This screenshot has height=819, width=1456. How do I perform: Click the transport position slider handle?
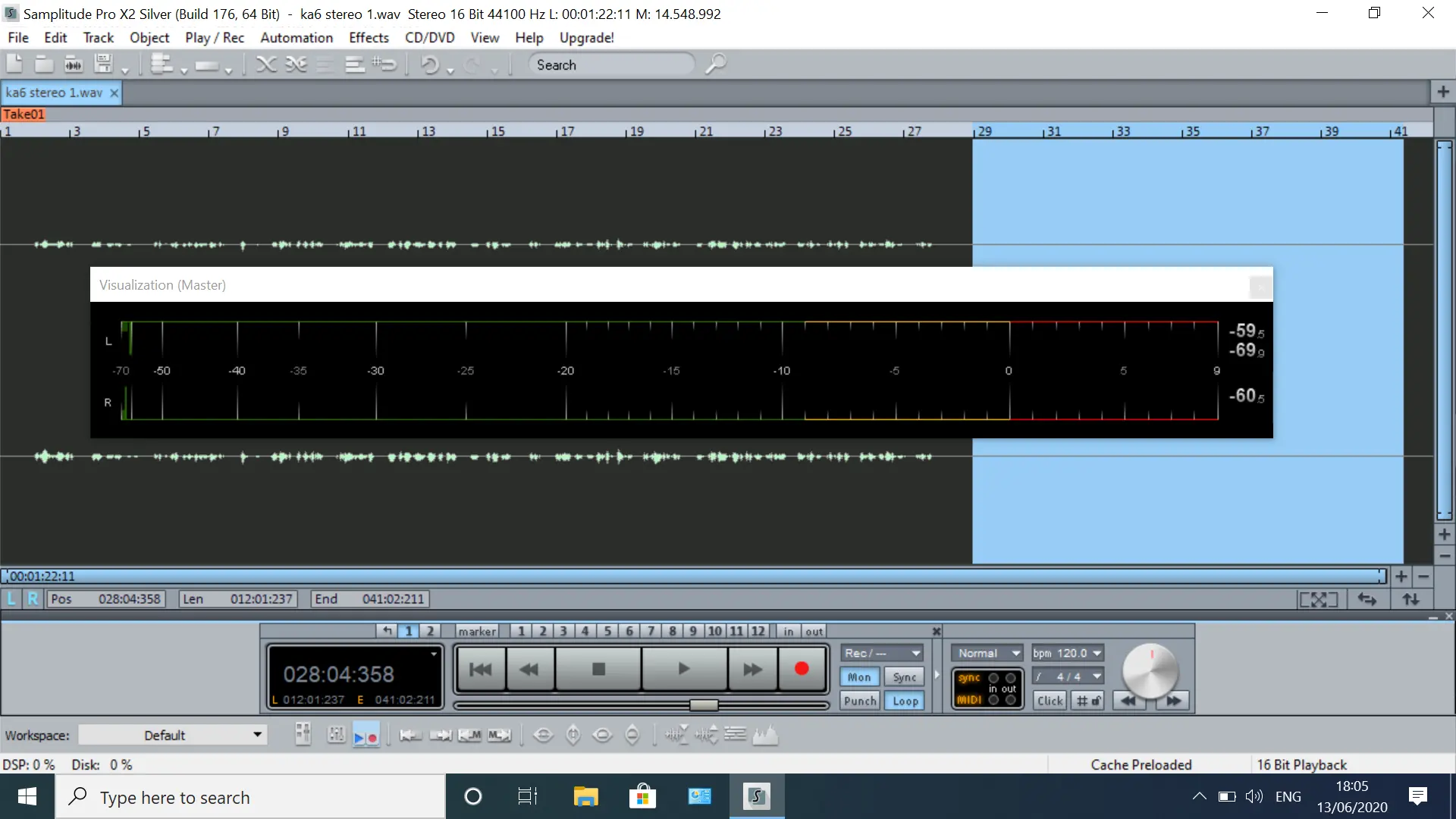pyautogui.click(x=704, y=705)
